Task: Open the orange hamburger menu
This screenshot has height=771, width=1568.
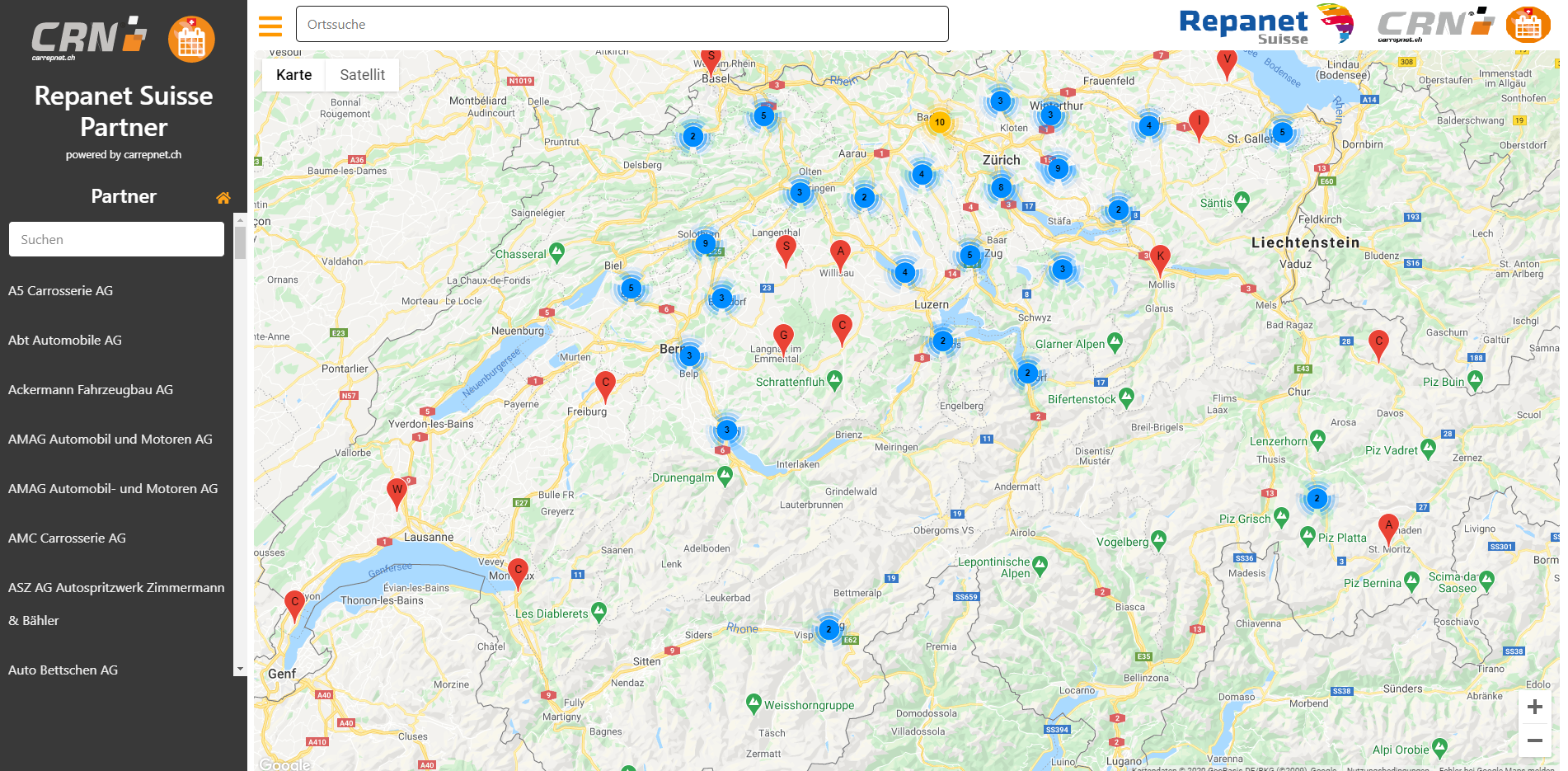Action: pyautogui.click(x=270, y=26)
